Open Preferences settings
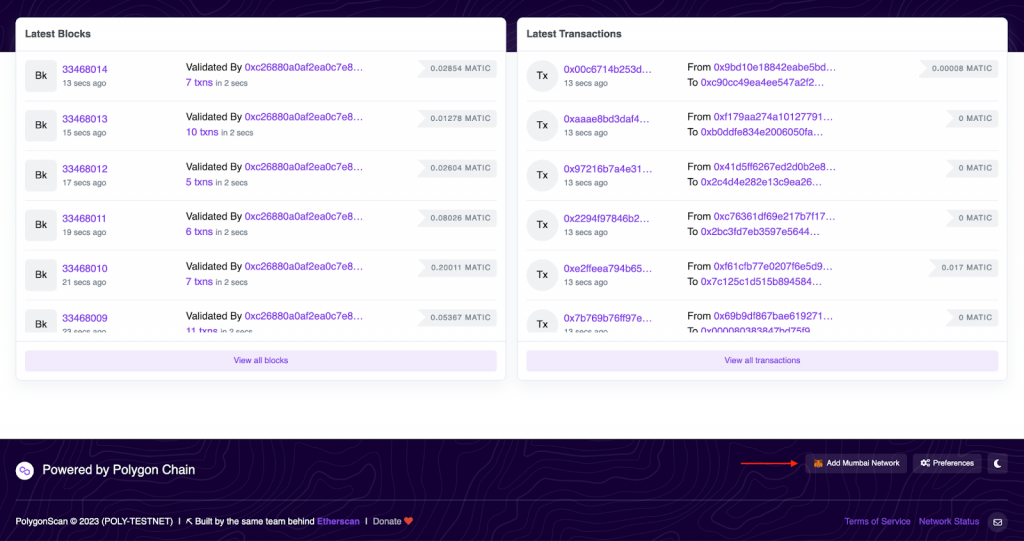The width and height of the screenshot is (1024, 541). click(947, 463)
